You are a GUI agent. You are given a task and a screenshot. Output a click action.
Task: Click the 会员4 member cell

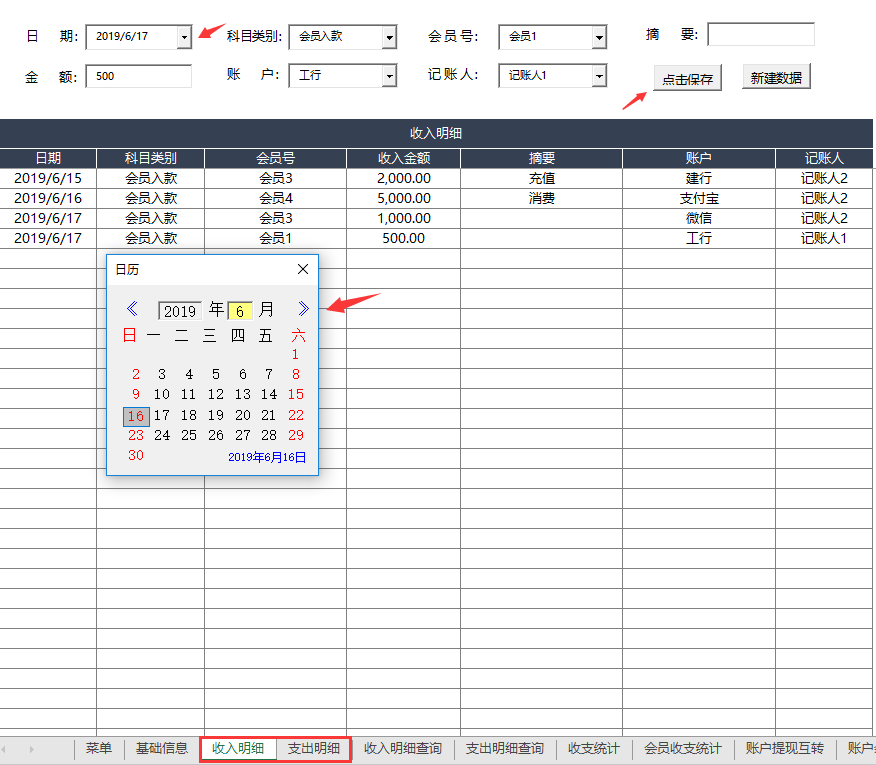pyautogui.click(x=275, y=198)
